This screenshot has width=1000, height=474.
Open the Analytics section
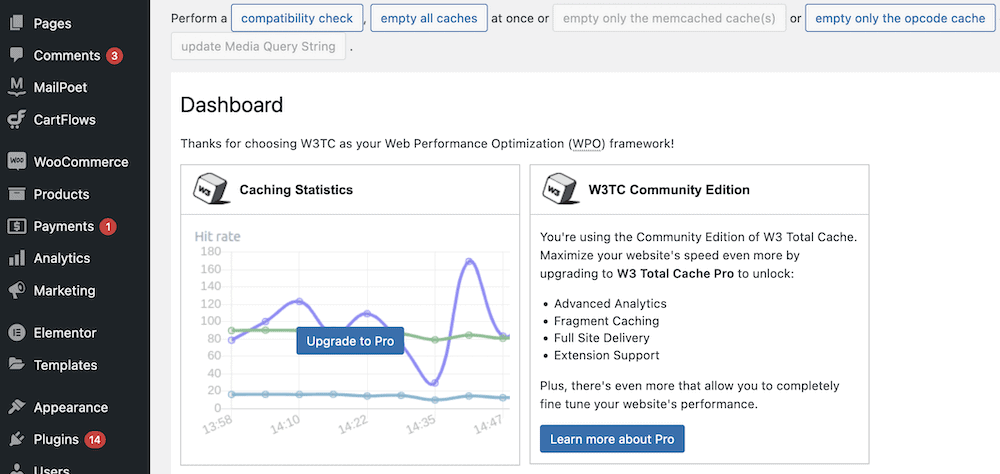[62, 258]
